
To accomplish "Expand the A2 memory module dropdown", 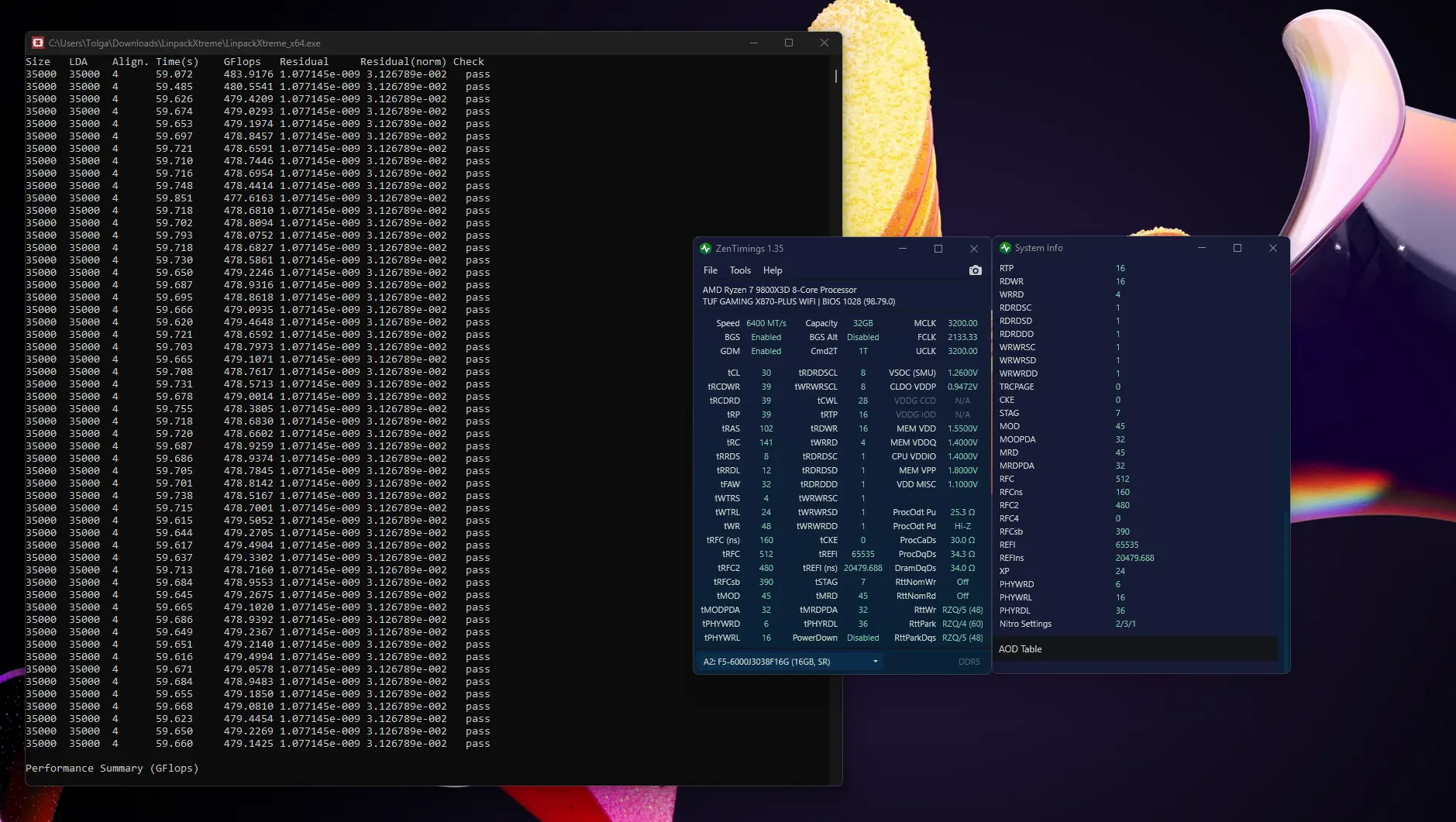I will coord(790,662).
